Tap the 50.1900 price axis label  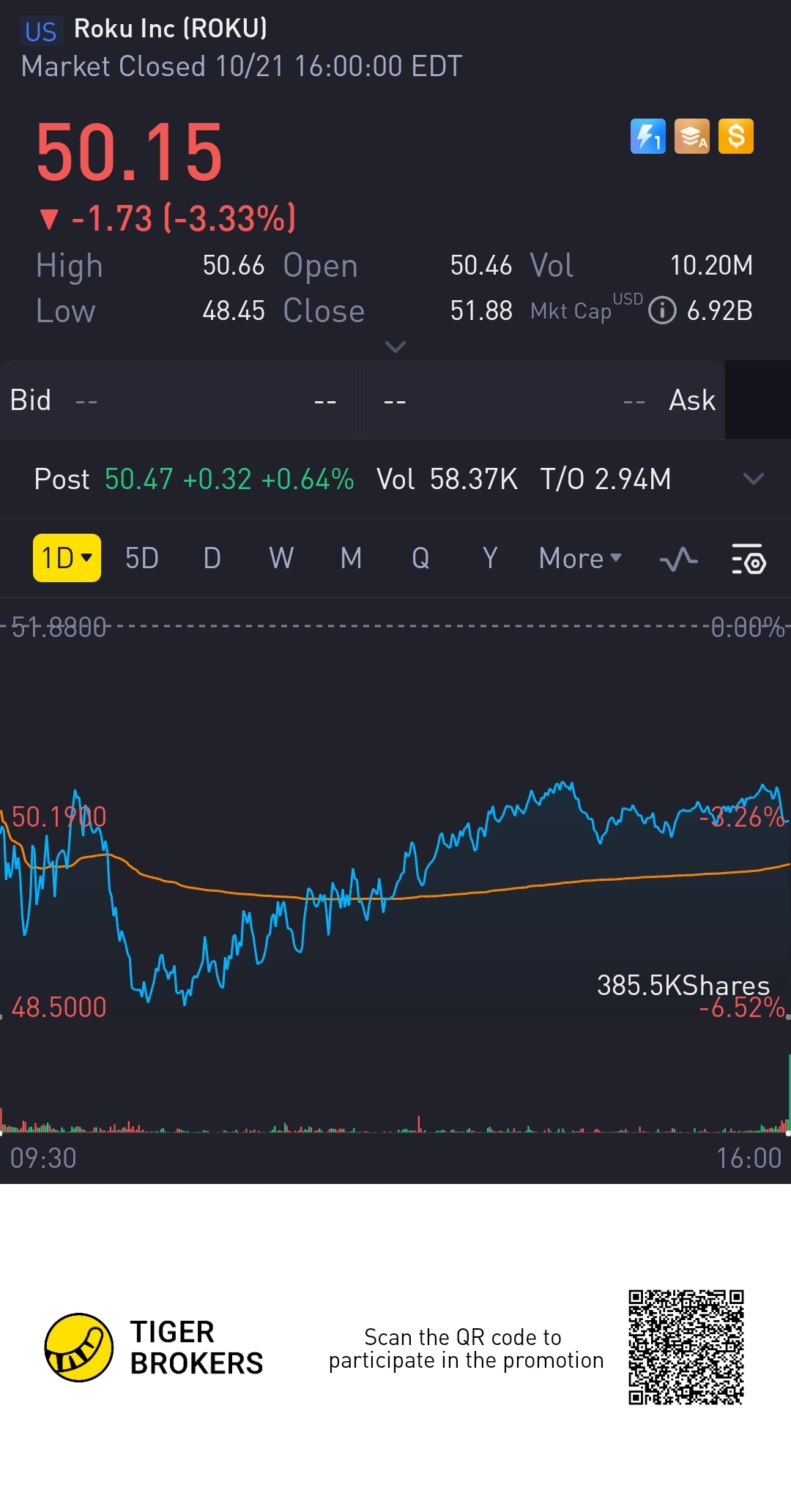(x=59, y=816)
